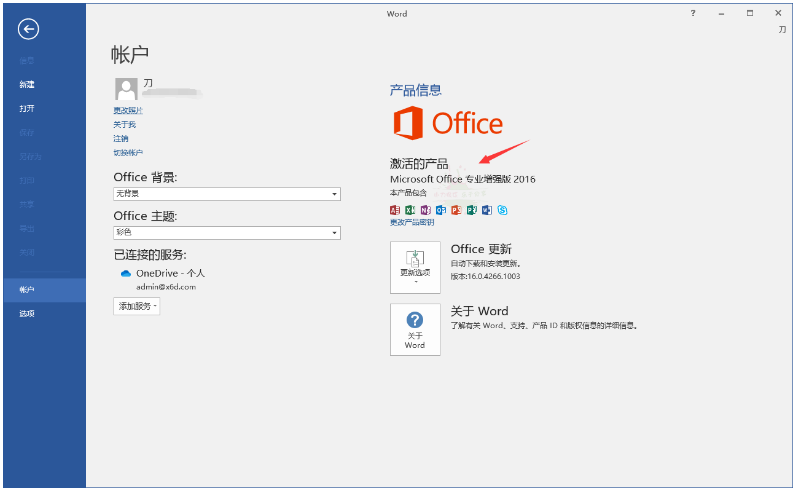Select 选项 in the sidebar

click(x=27, y=313)
